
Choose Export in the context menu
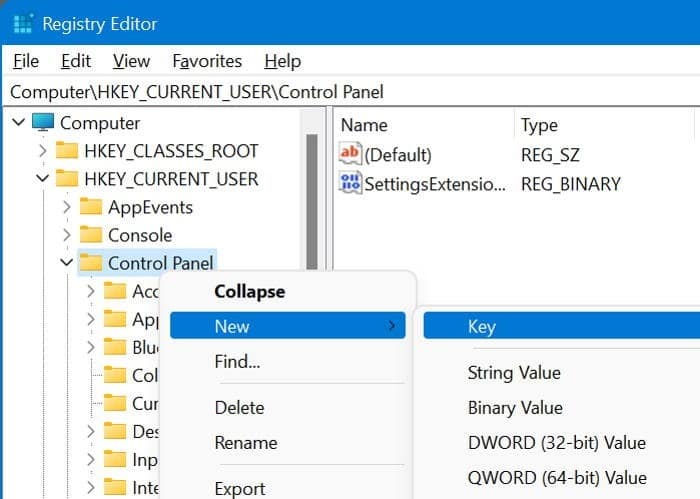pos(288,488)
